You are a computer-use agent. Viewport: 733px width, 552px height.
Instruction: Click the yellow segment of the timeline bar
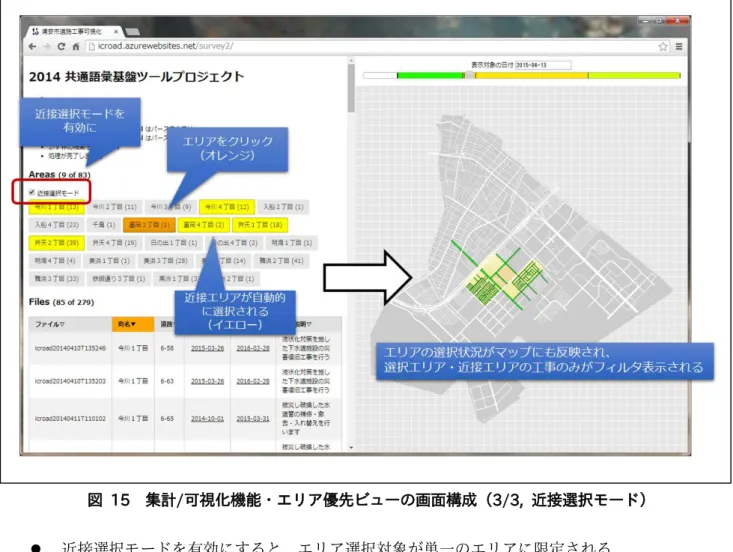[531, 75]
